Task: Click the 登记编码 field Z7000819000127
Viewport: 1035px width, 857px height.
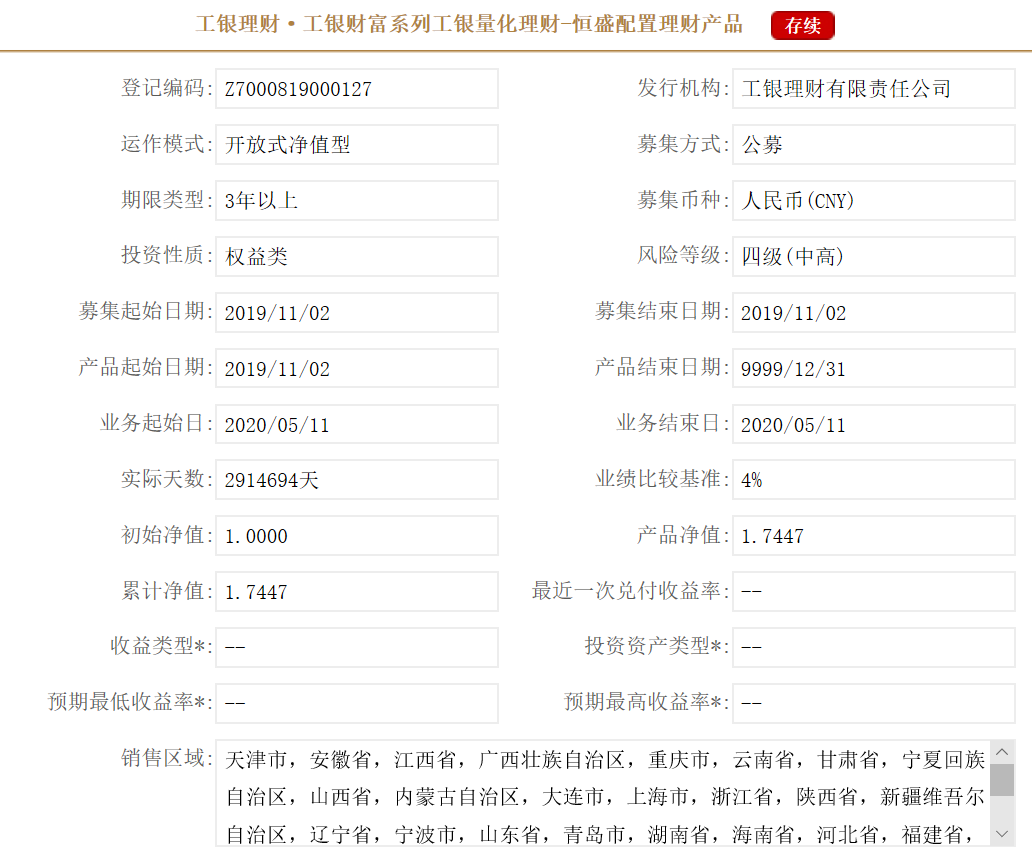Action: click(356, 88)
